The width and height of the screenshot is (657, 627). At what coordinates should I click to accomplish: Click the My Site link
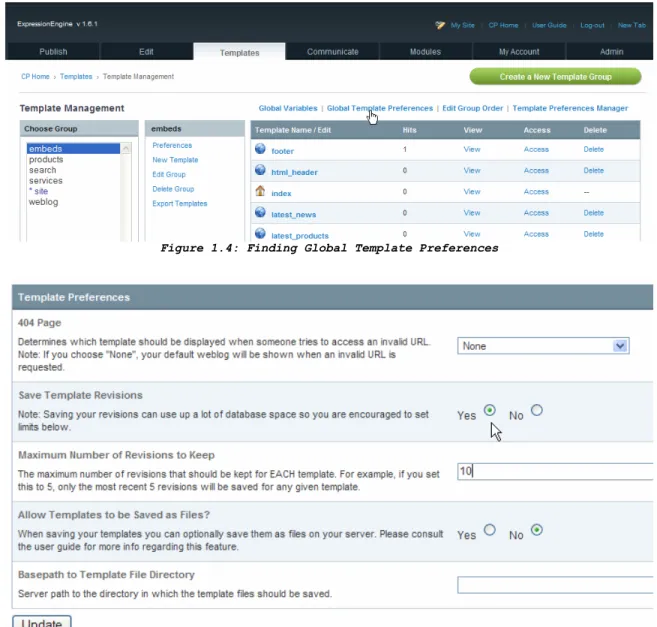point(463,25)
